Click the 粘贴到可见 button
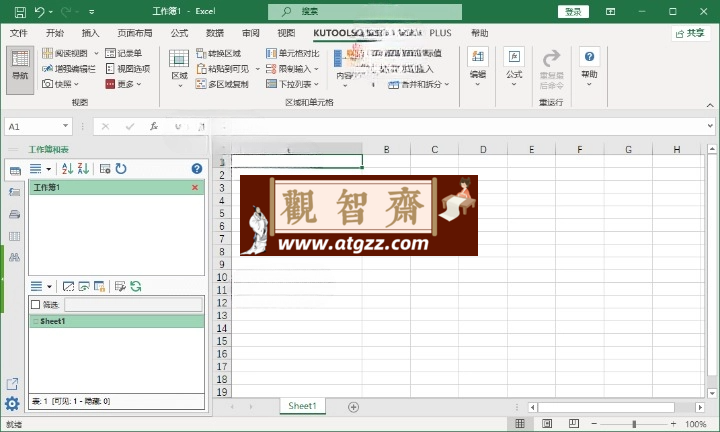Viewport: 720px width, 432px height. 223,69
